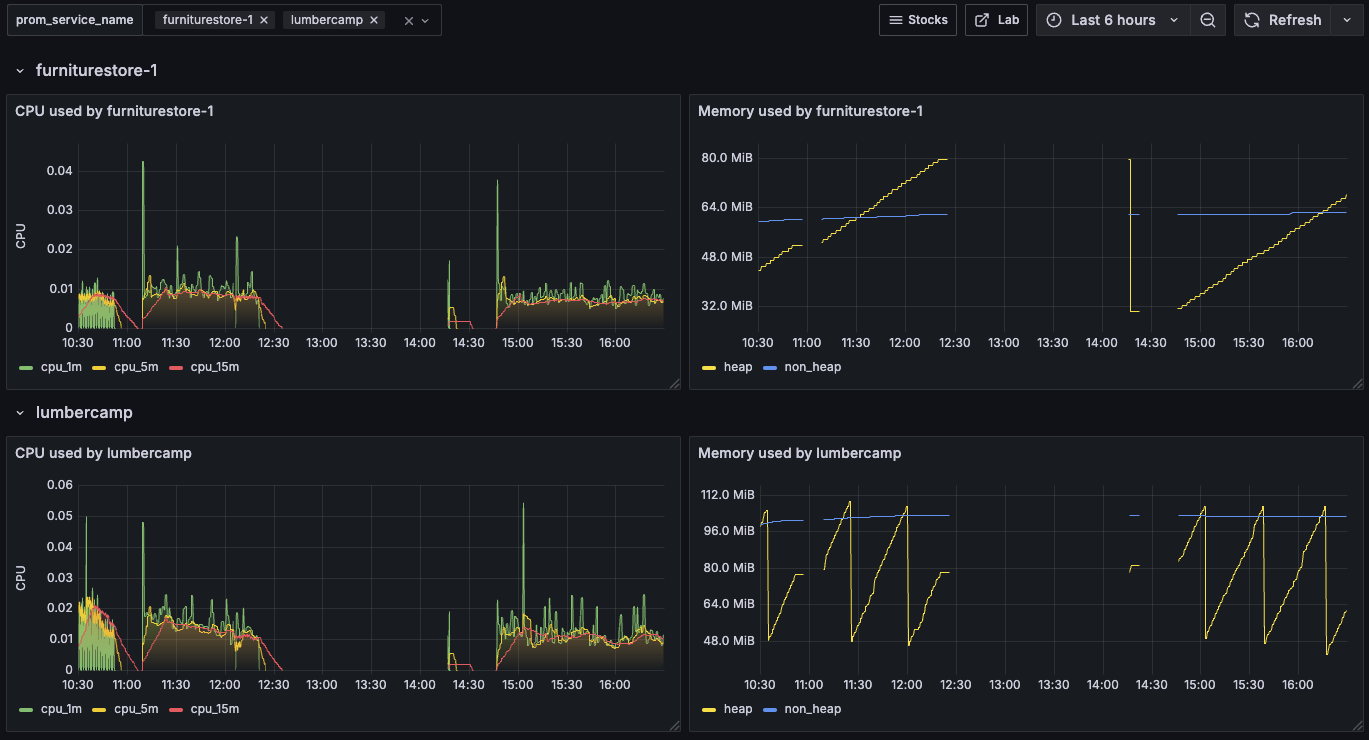Open the prom_service_name dropdown arrow

(x=425, y=21)
